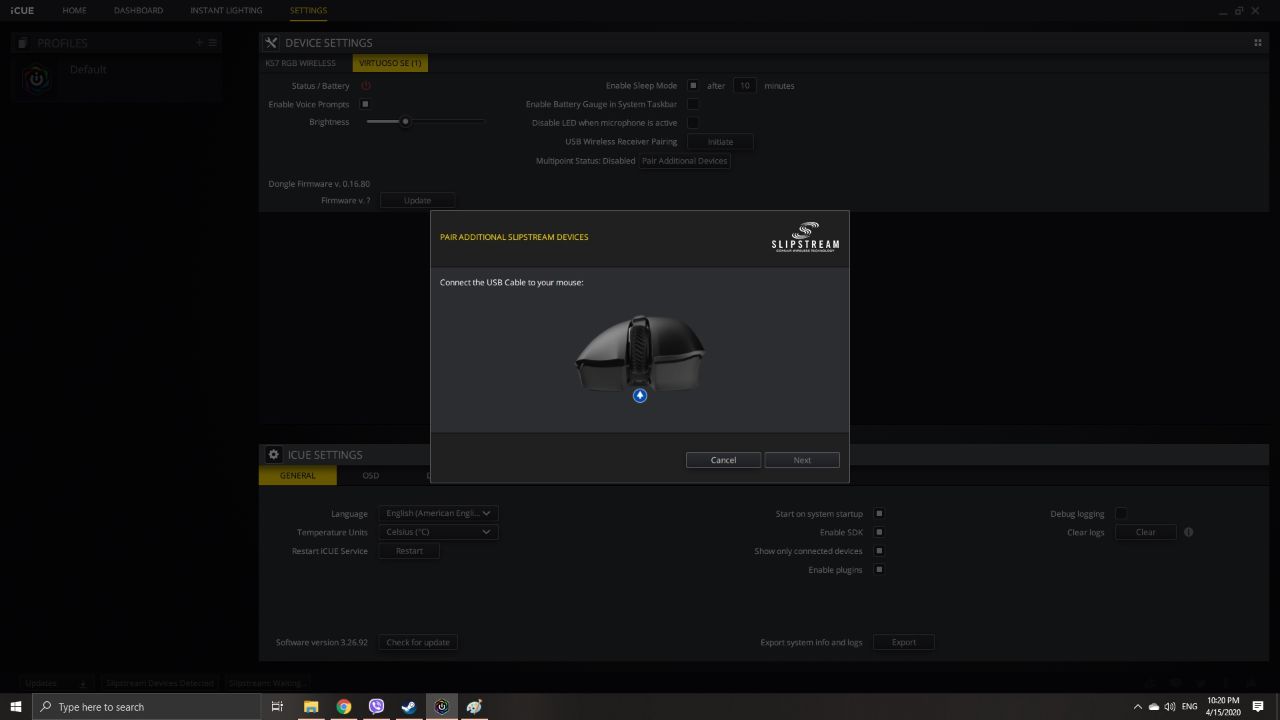Open the Windows notification center
This screenshot has height=720, width=1280.
click(x=1258, y=706)
